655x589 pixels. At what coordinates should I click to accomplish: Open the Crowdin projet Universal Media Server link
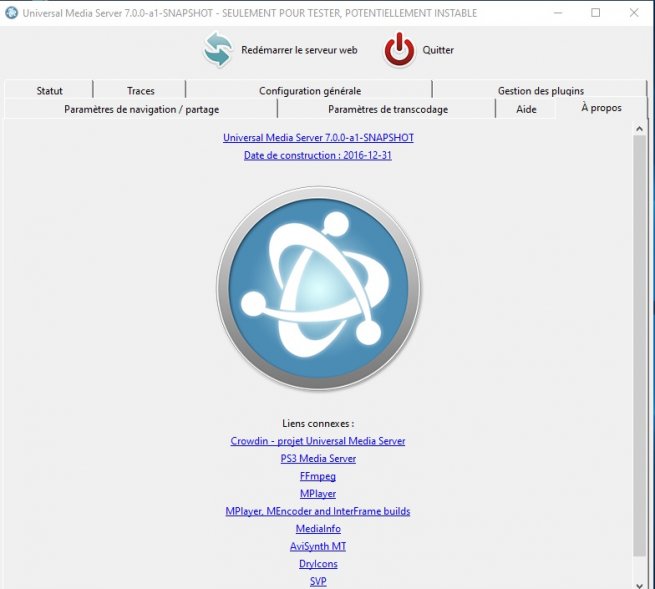318,441
